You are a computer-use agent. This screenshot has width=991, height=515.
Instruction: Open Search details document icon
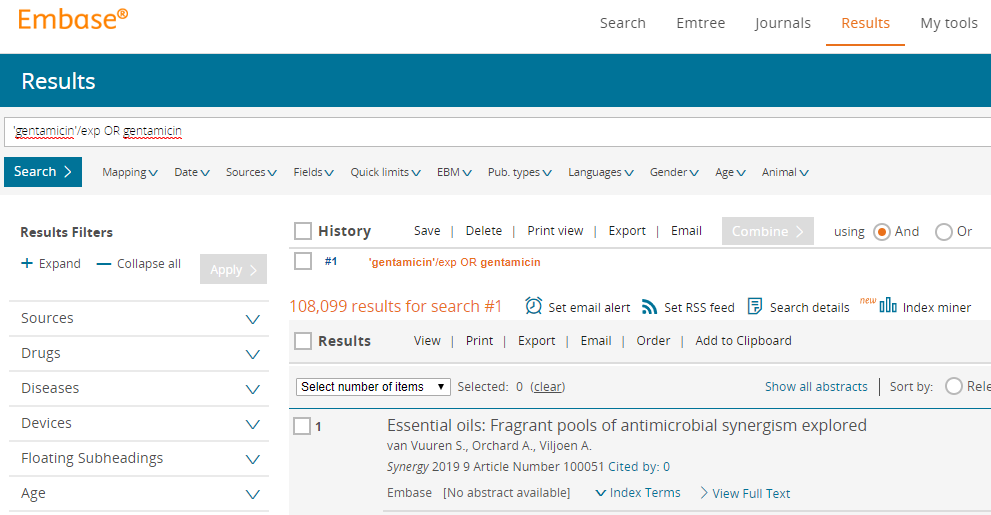tap(755, 306)
